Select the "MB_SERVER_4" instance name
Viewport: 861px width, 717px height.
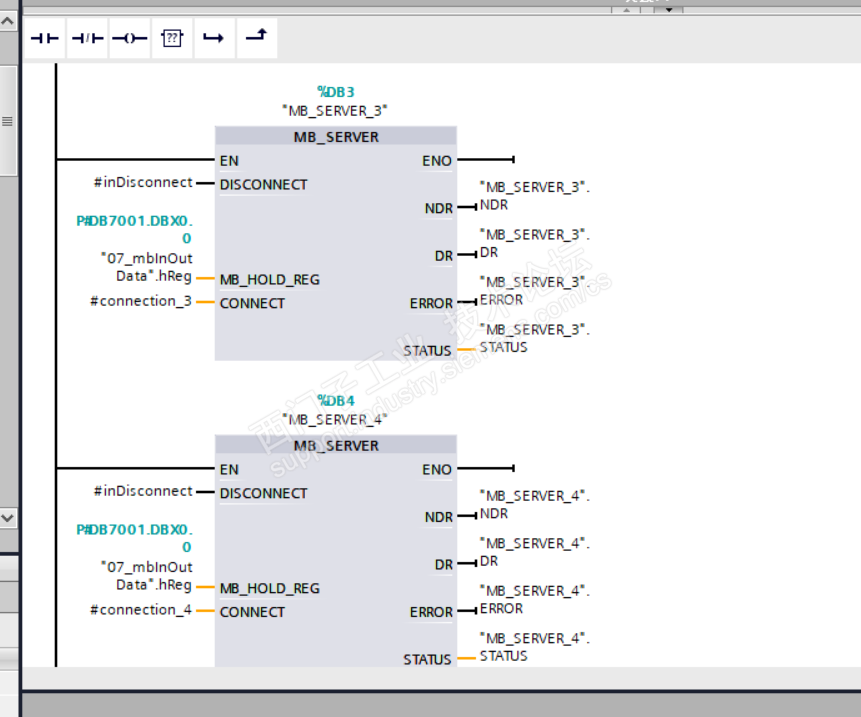tap(335, 420)
